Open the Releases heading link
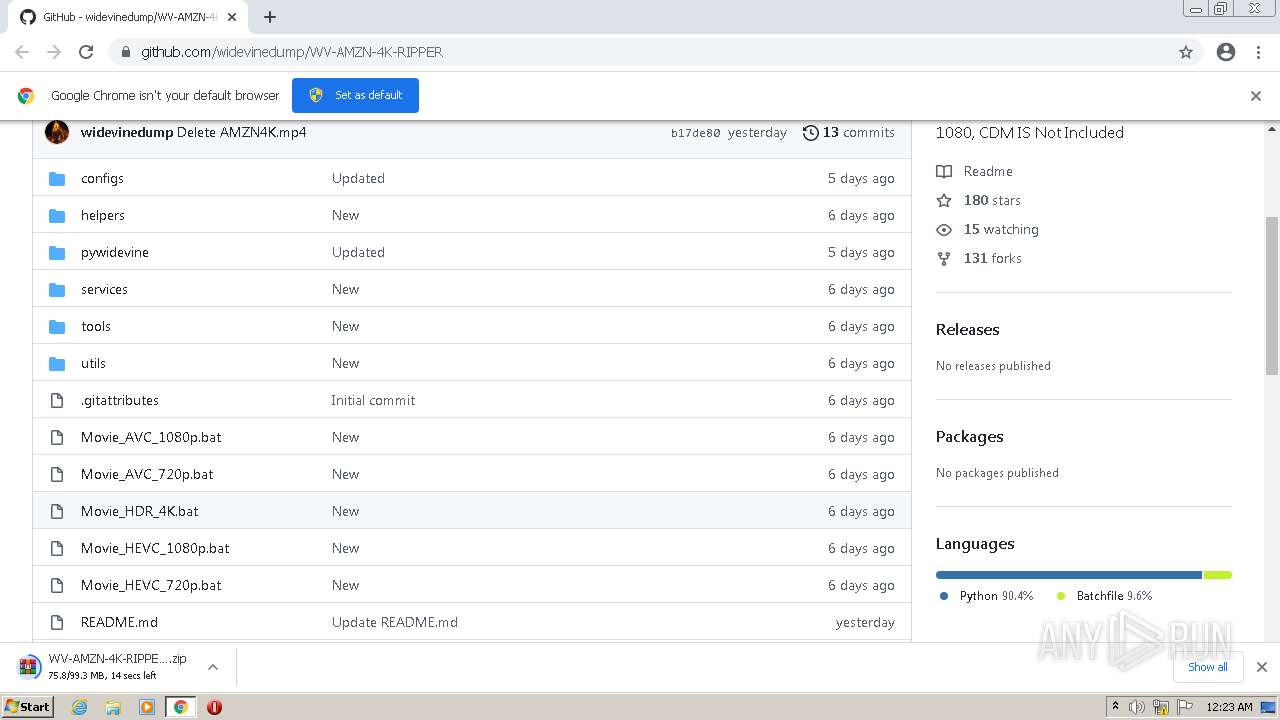 click(x=967, y=330)
